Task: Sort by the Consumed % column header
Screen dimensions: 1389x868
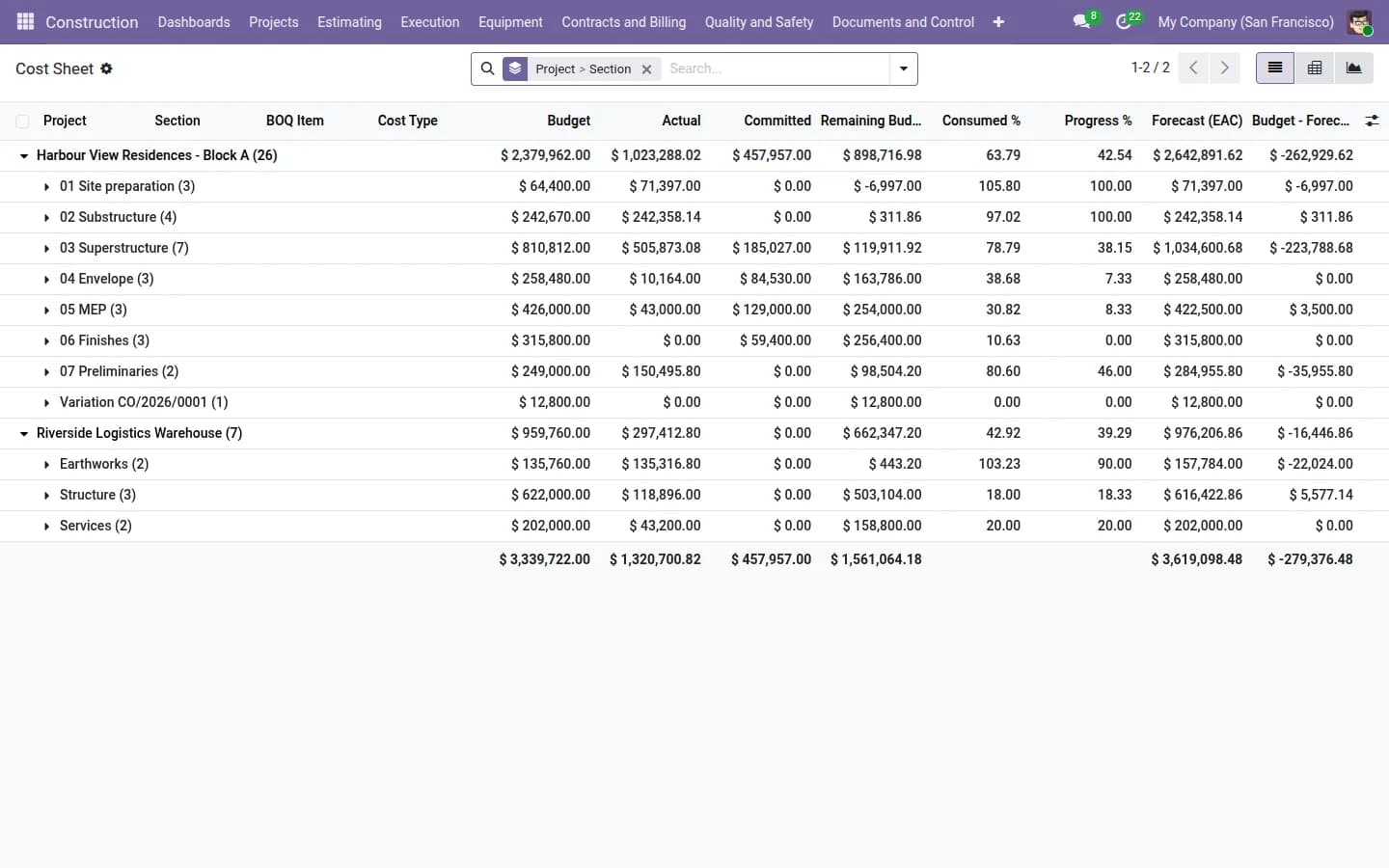Action: point(981,121)
